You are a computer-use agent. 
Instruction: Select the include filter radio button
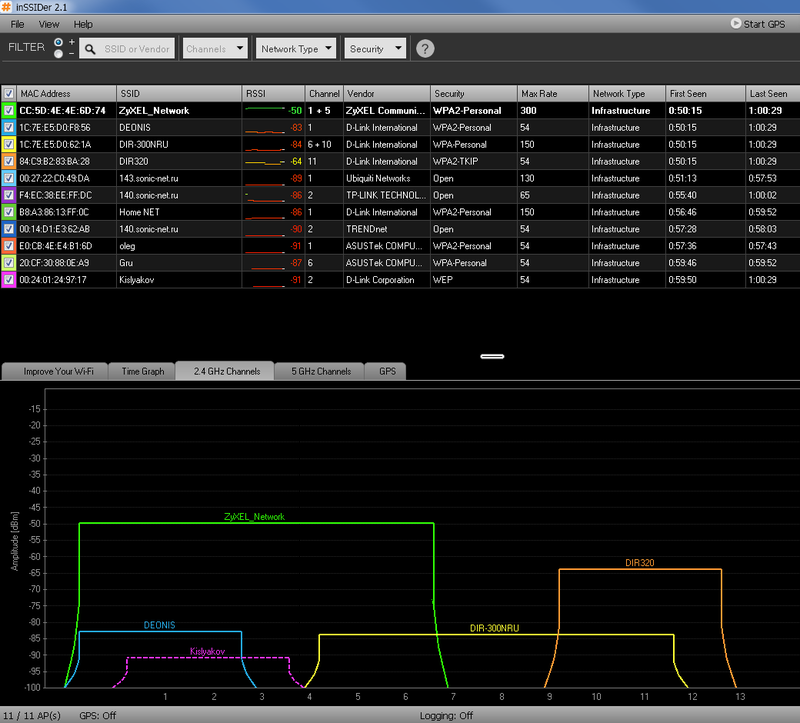click(59, 42)
